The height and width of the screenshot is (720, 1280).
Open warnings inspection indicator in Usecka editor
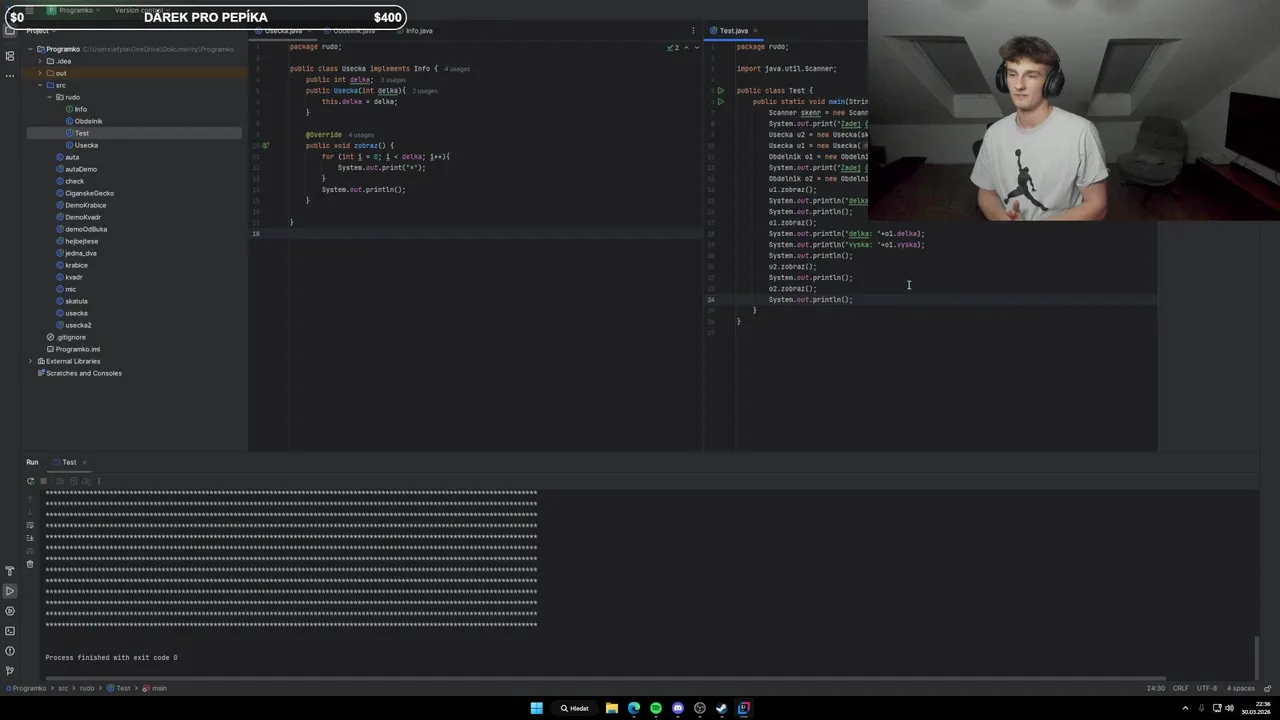tap(673, 47)
